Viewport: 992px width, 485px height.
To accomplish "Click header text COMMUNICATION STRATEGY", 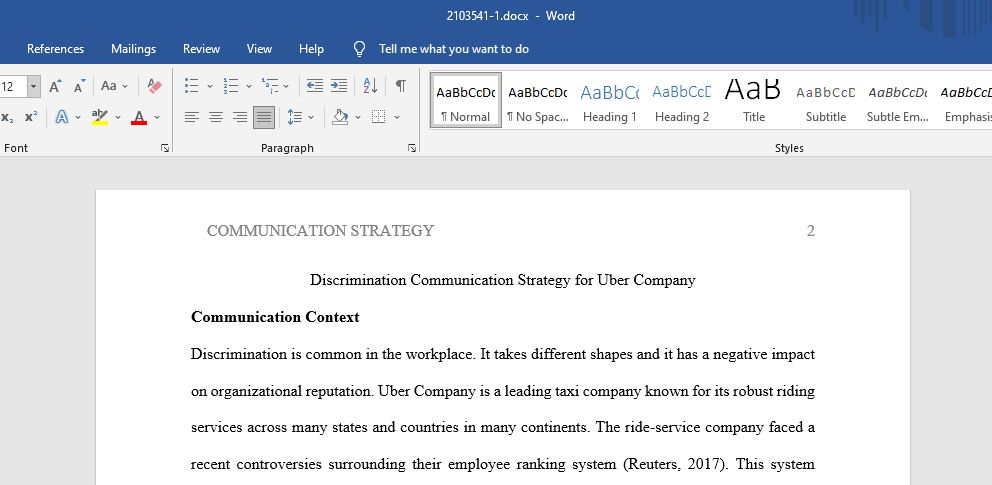I will (x=320, y=231).
